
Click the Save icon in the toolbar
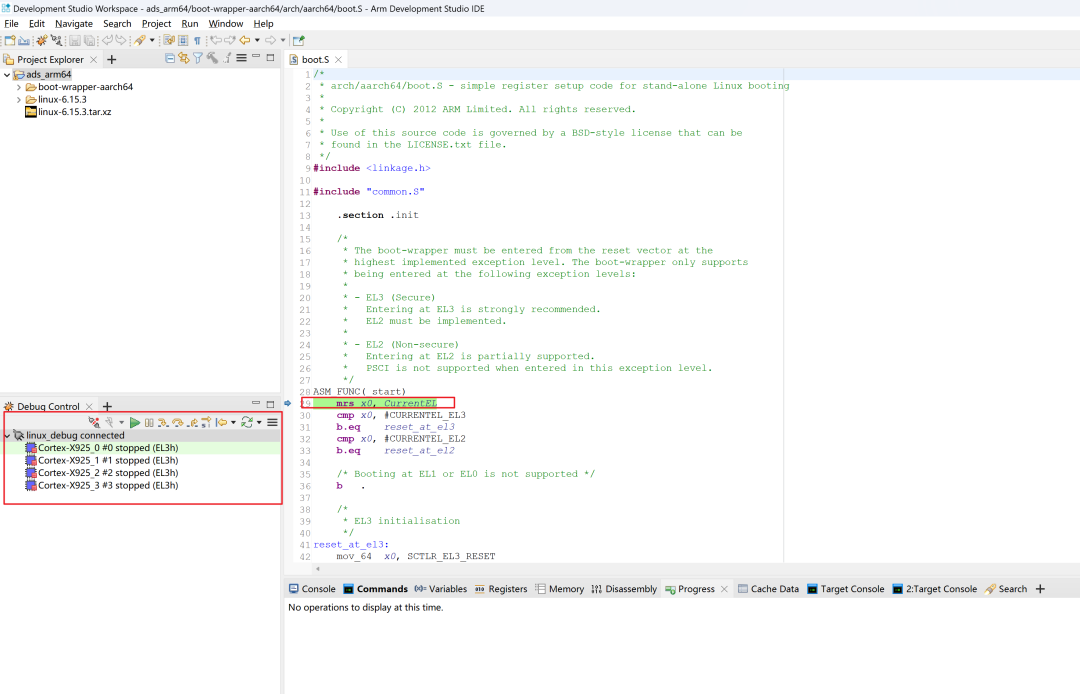click(75, 41)
